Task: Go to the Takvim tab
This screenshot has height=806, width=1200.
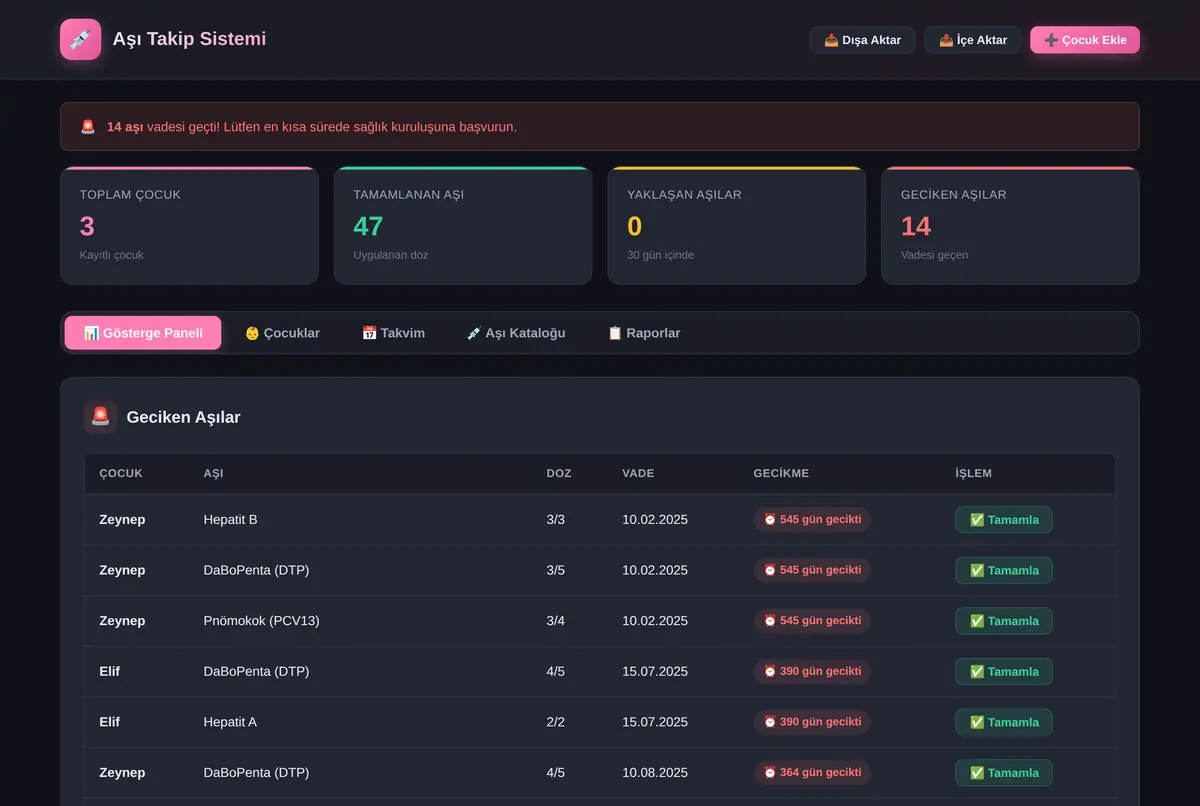Action: tap(393, 333)
